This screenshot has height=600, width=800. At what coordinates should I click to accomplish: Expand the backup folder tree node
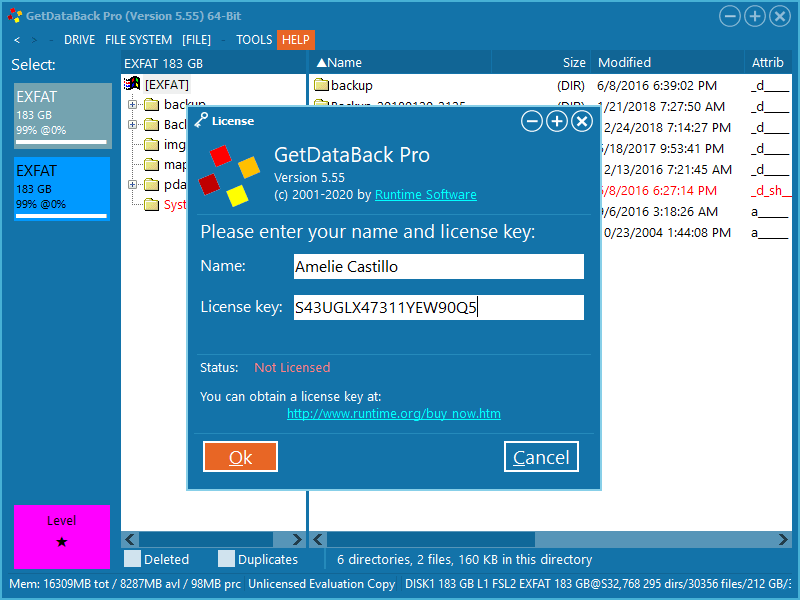click(x=132, y=105)
